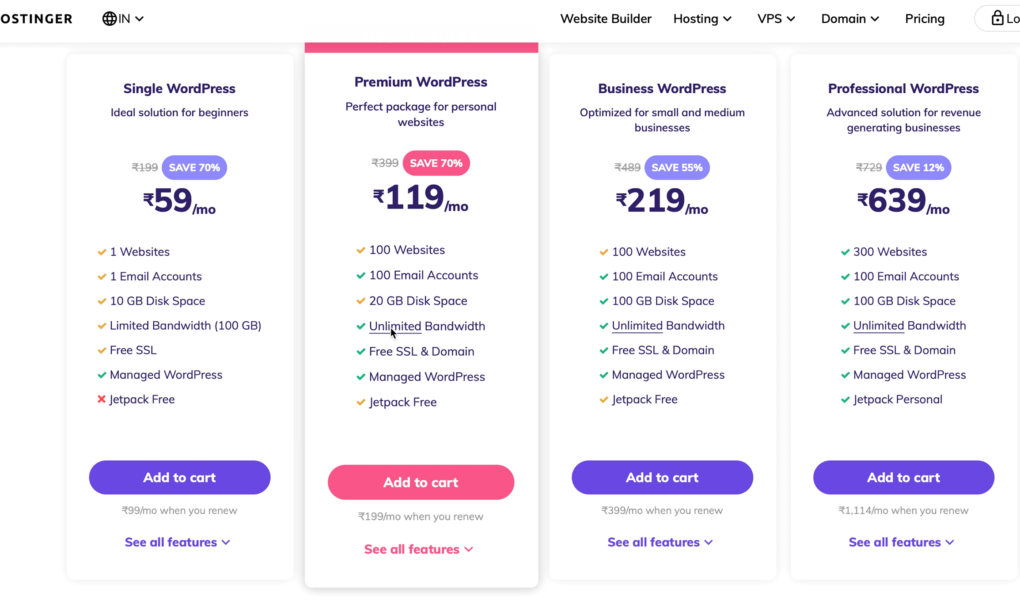The width and height of the screenshot is (1020, 600).
Task: Click Save 55% badge on Business plan
Action: 677,167
